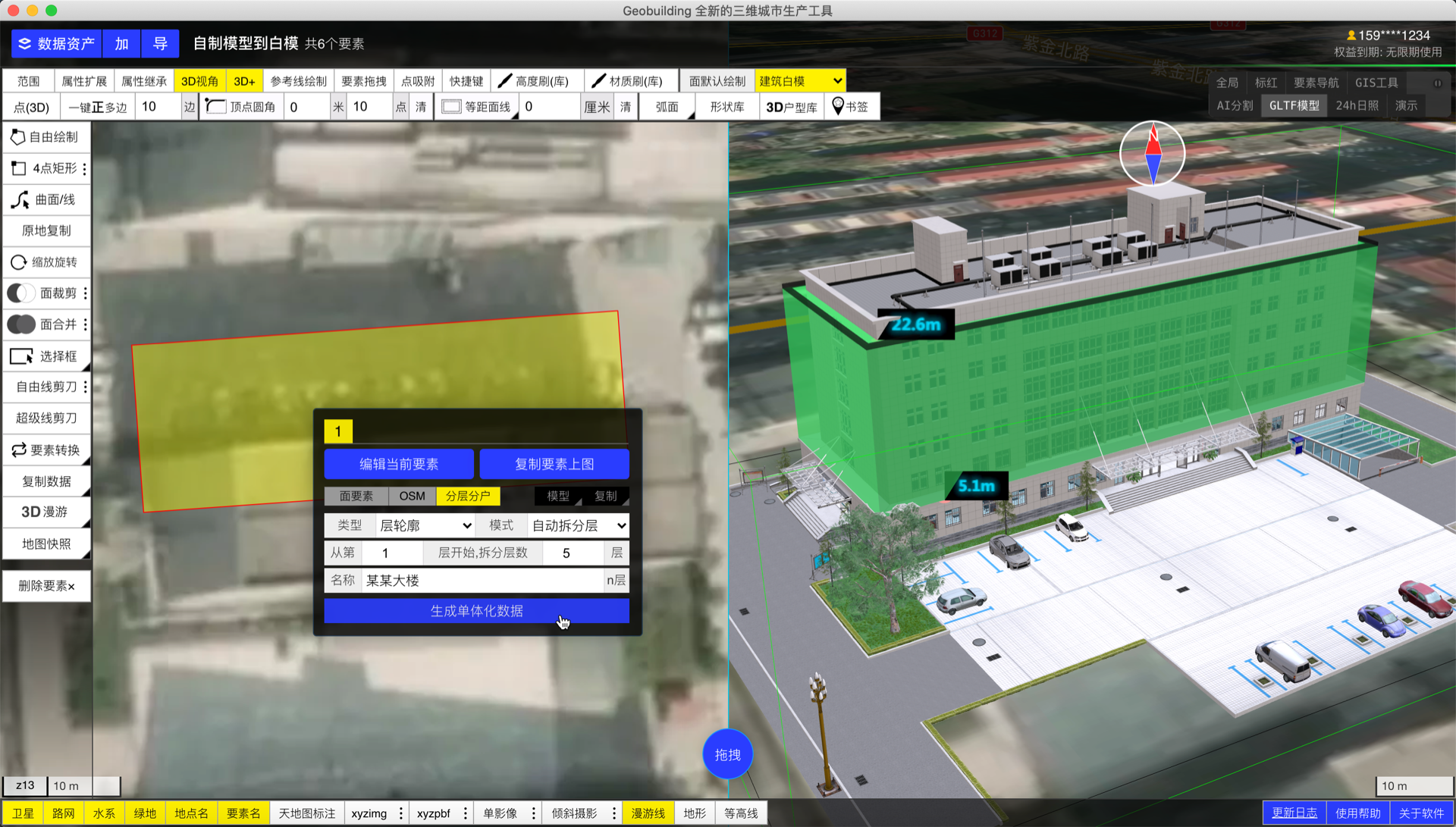Viewport: 1456px width, 827px height.
Task: Open the 要素转换 feature convert tool
Action: [x=46, y=450]
